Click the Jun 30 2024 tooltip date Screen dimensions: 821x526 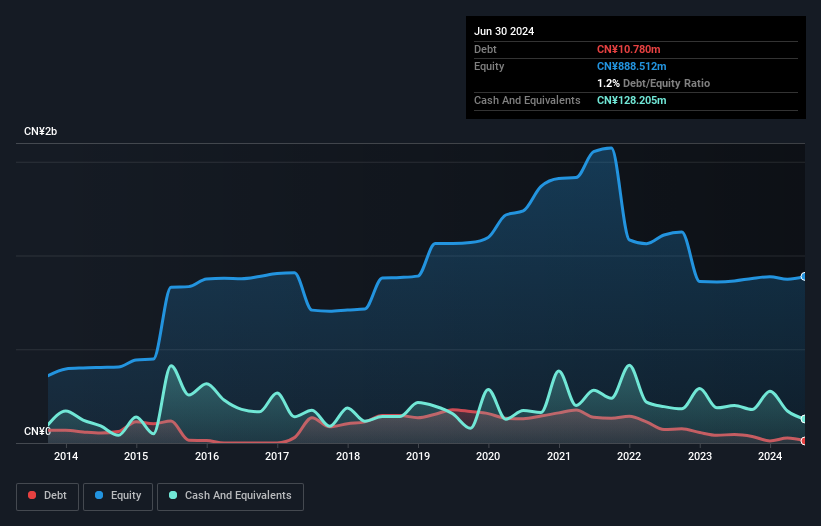[504, 31]
